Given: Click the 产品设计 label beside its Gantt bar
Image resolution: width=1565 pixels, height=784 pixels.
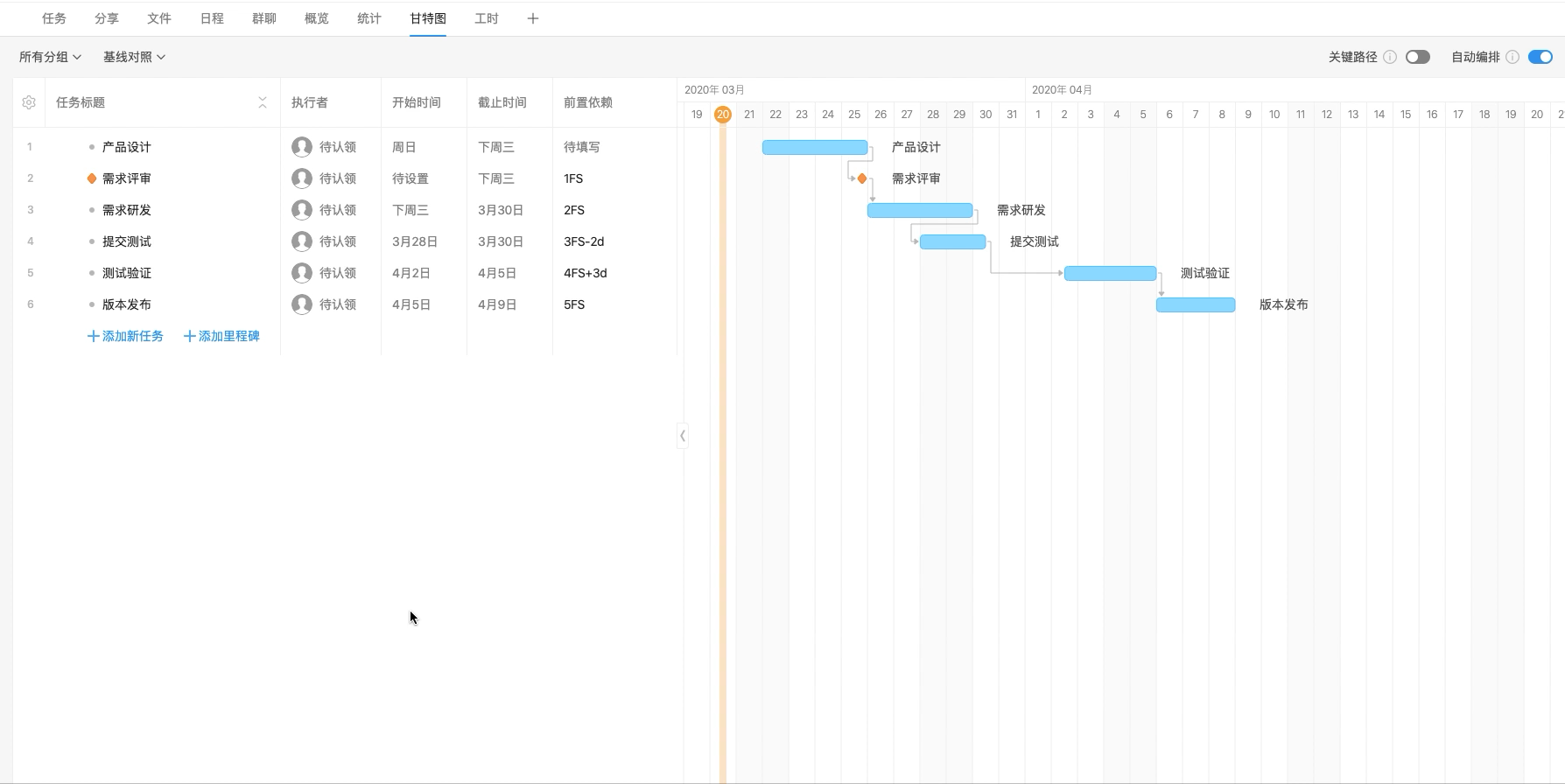Looking at the screenshot, I should point(916,147).
